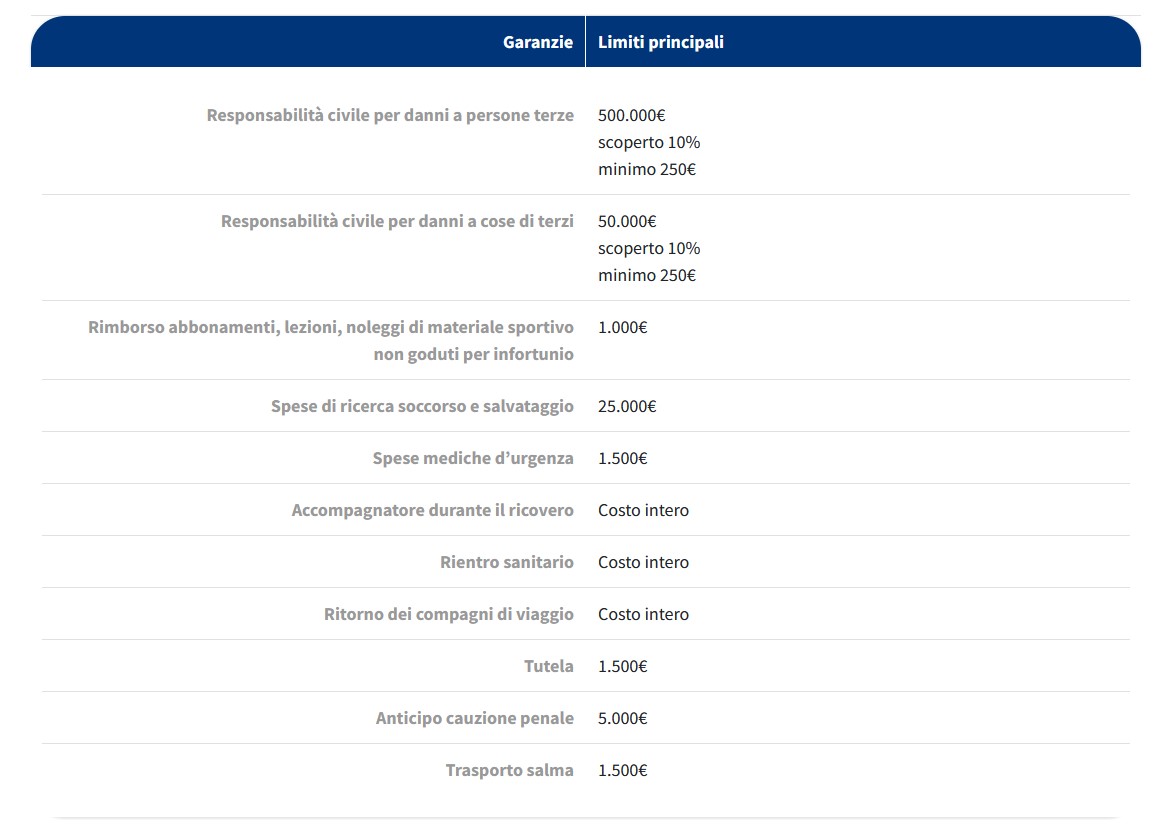1164x835 pixels.
Task: Click 1.500€ for Spese mediche d'urgenza
Action: pyautogui.click(x=622, y=458)
